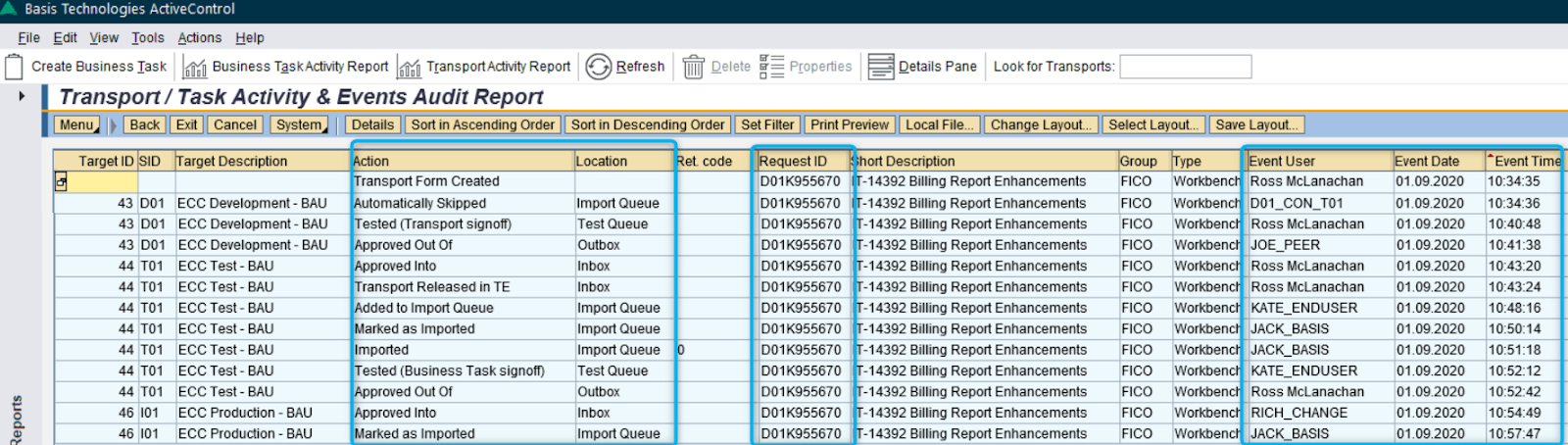Open the Edit menu
This screenshot has height=445, width=1568.
65,37
